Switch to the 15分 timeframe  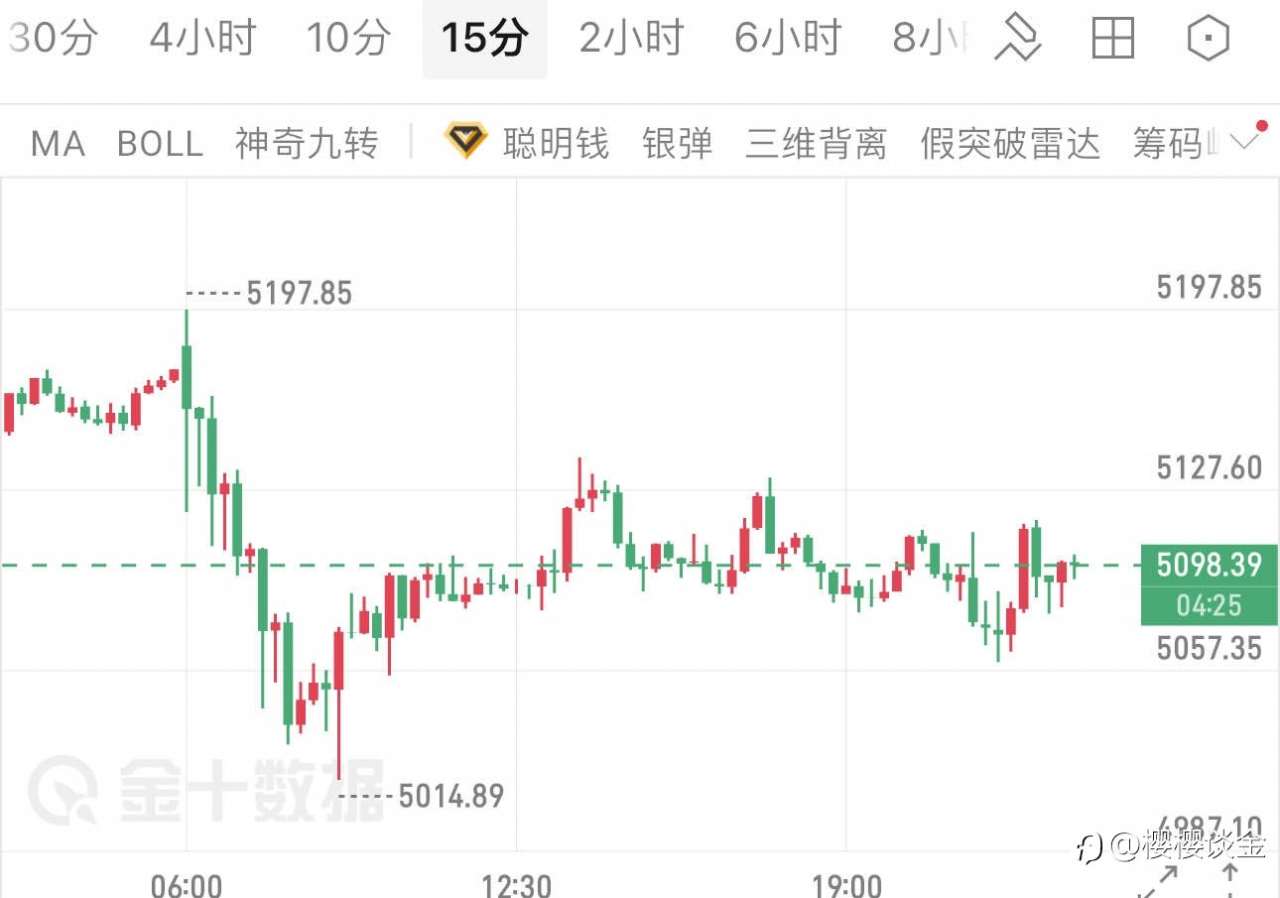485,39
